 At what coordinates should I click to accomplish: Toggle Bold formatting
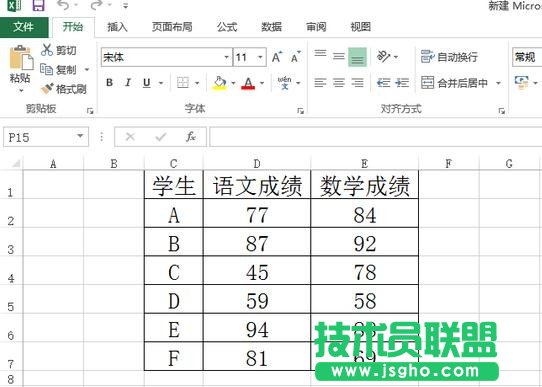tap(110, 83)
